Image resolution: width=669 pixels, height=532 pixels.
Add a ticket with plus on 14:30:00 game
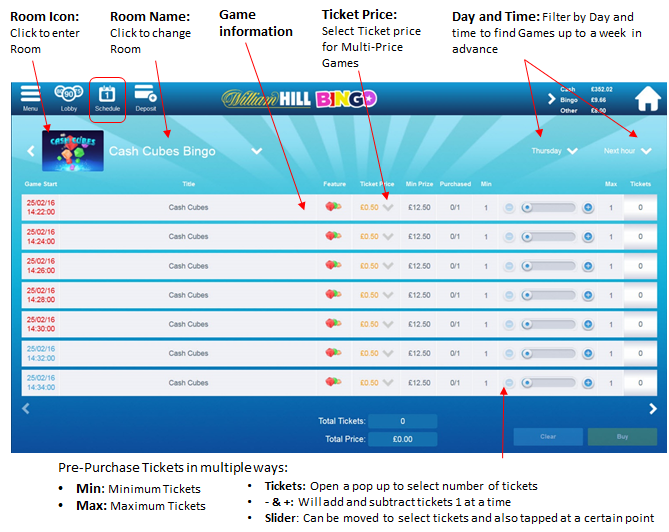(588, 325)
